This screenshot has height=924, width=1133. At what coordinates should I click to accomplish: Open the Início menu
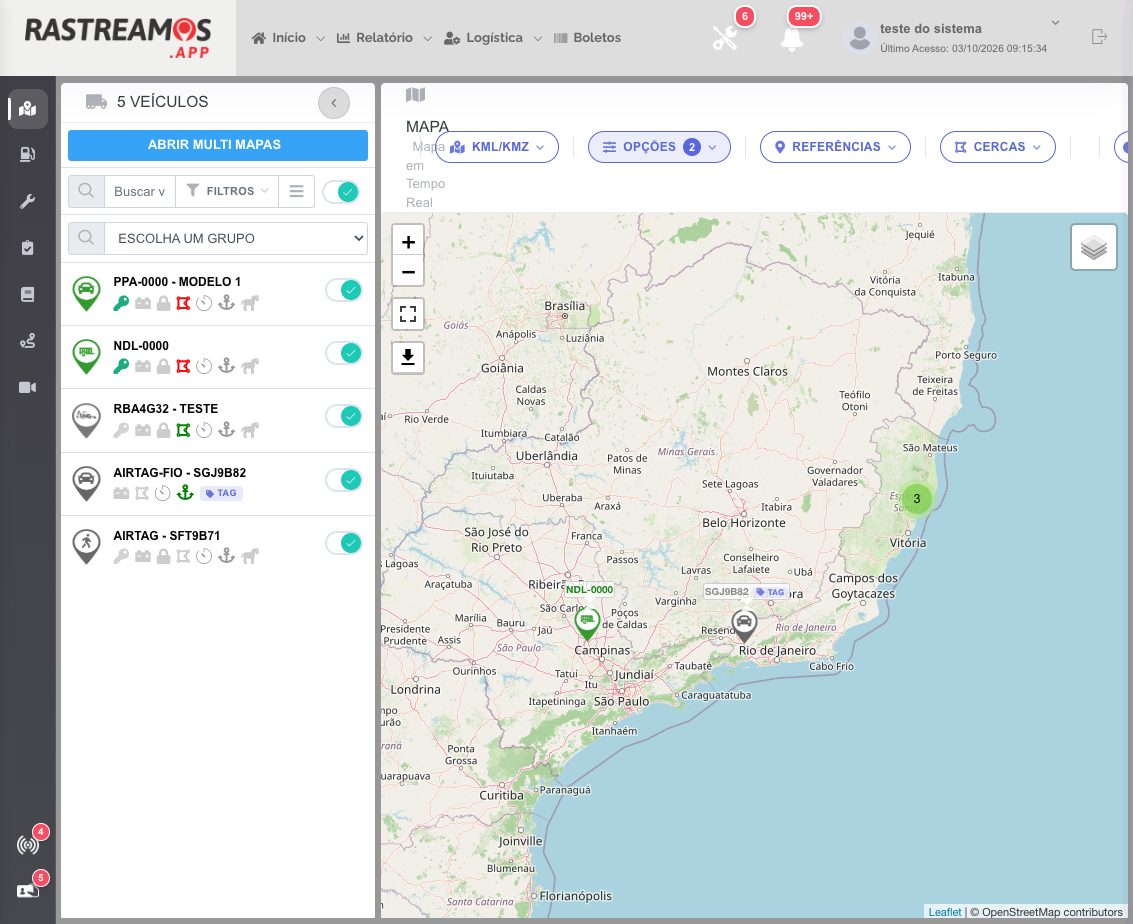point(288,38)
